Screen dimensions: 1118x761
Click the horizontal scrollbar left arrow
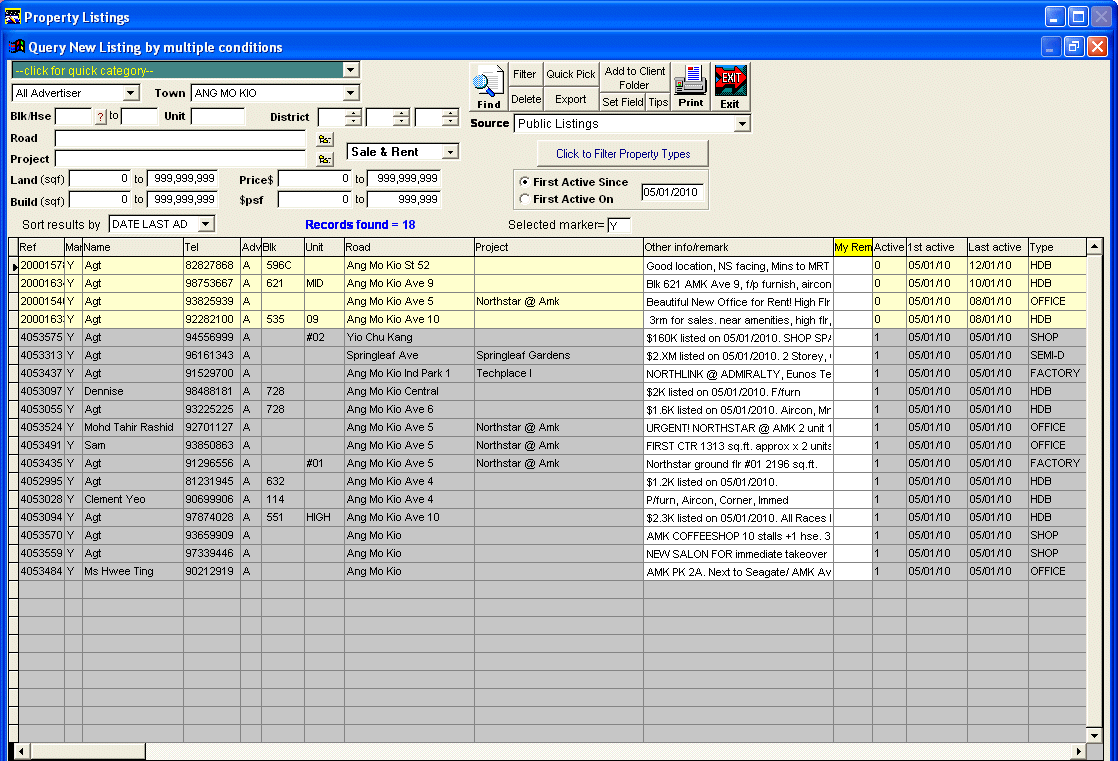tap(21, 751)
